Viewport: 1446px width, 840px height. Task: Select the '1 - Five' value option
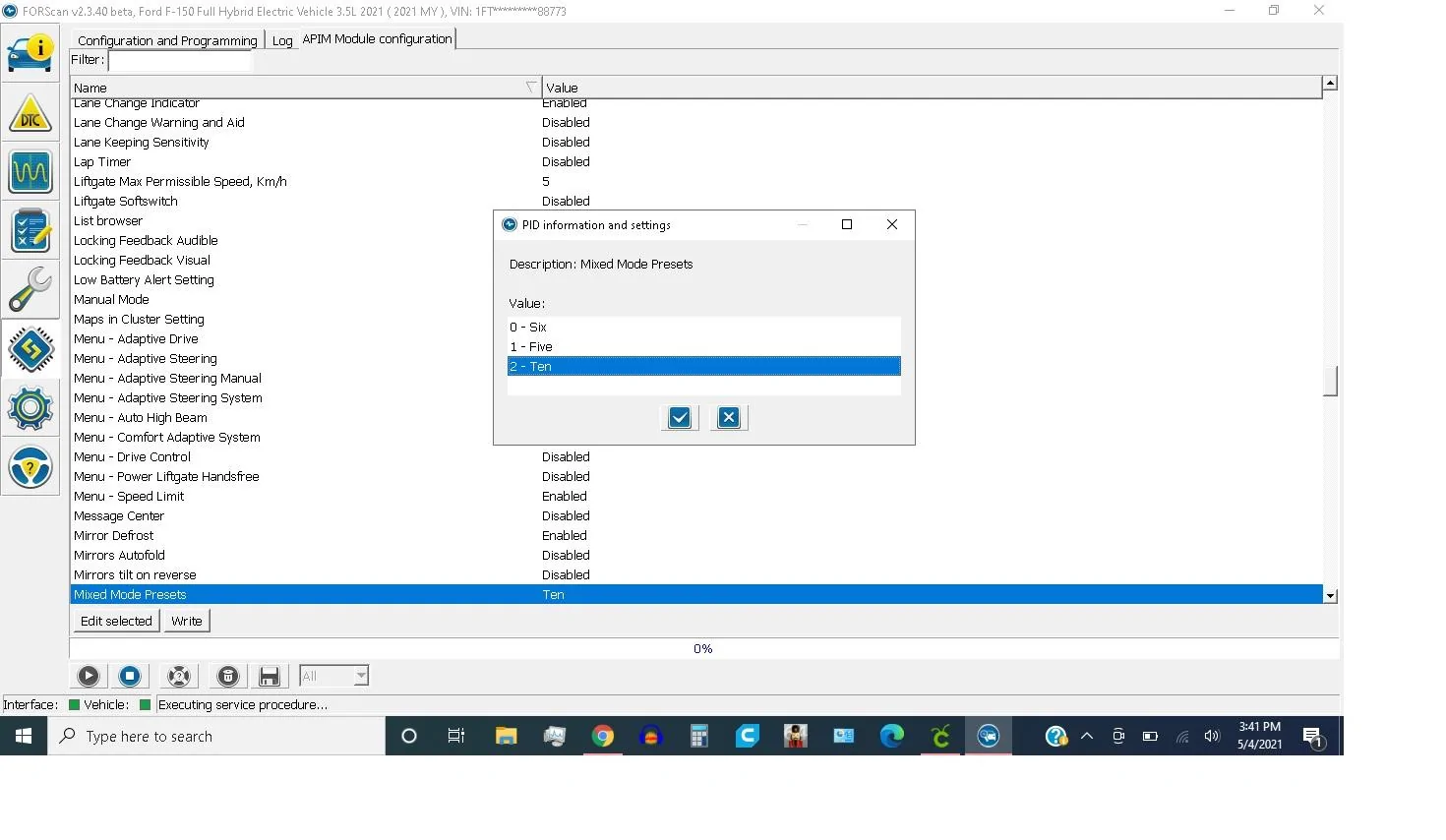click(x=703, y=346)
